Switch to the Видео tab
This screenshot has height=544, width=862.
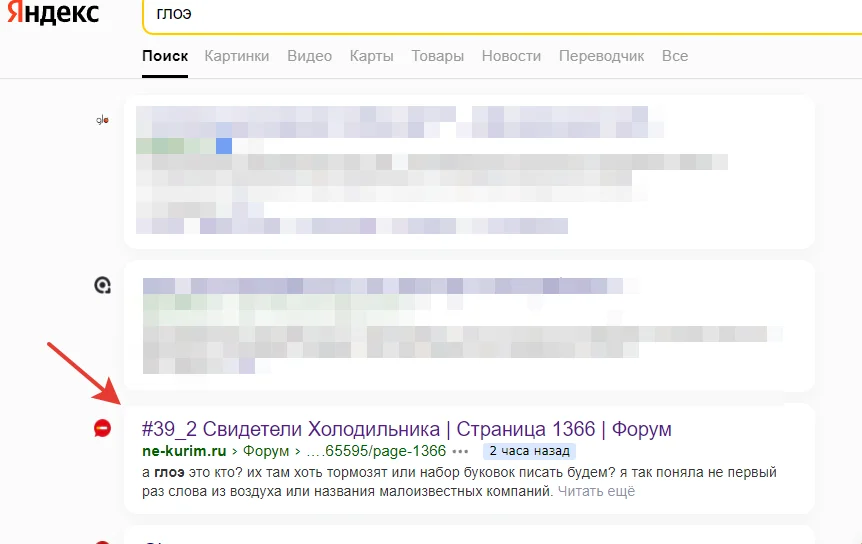tap(310, 56)
